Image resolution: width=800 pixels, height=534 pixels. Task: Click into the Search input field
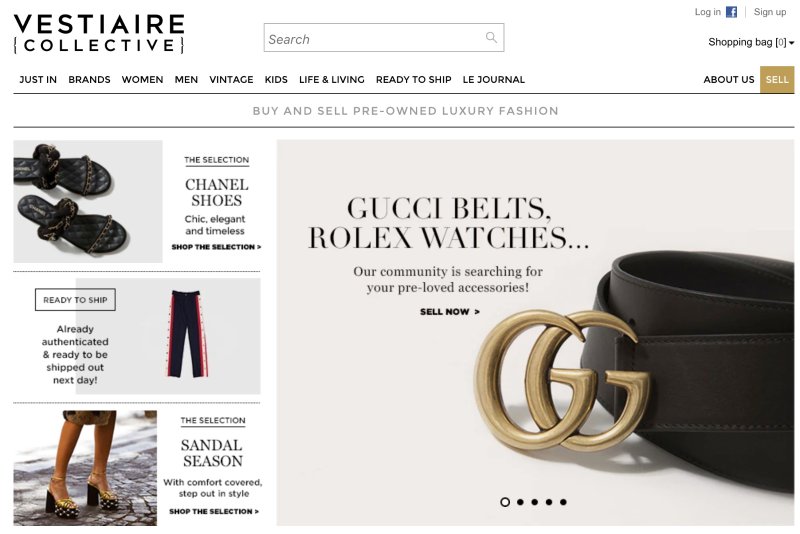384,37
